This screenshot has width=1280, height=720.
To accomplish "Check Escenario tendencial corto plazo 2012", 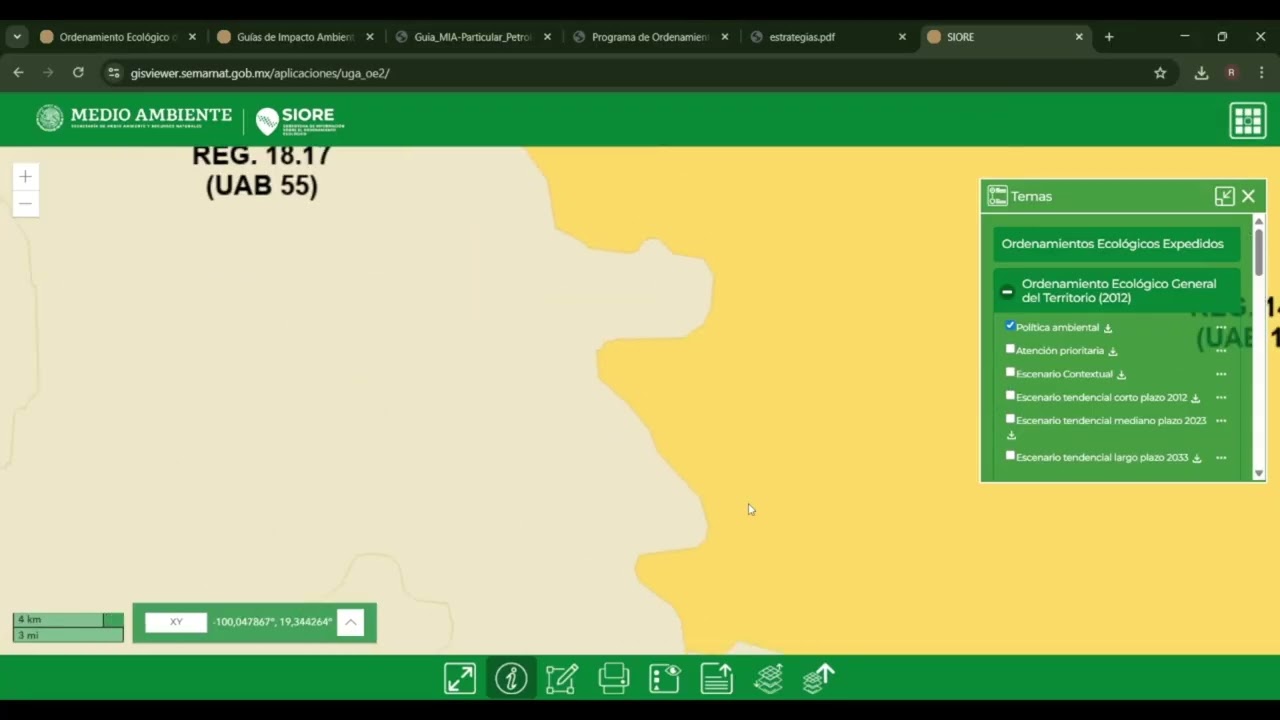I will (x=1010, y=396).
